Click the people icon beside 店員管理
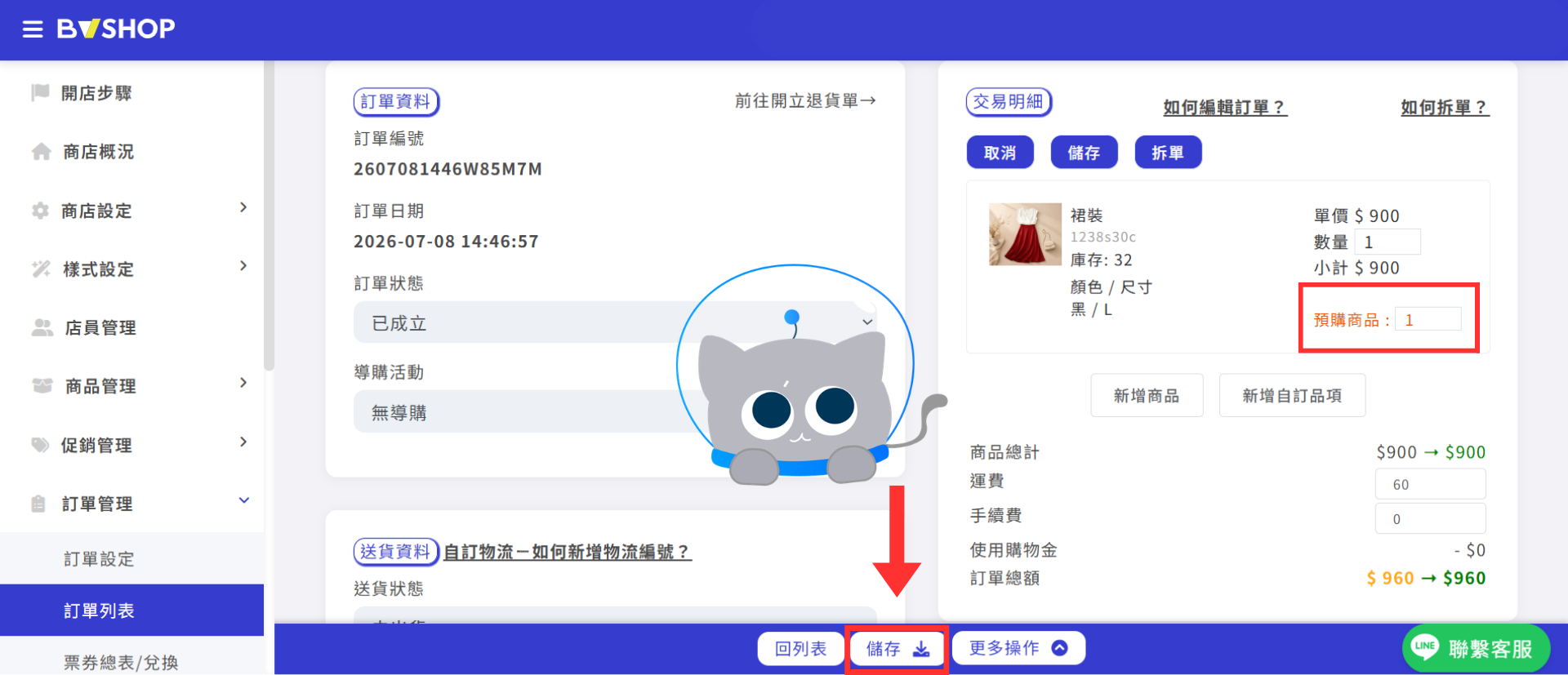This screenshot has width=1568, height=675. tap(42, 327)
